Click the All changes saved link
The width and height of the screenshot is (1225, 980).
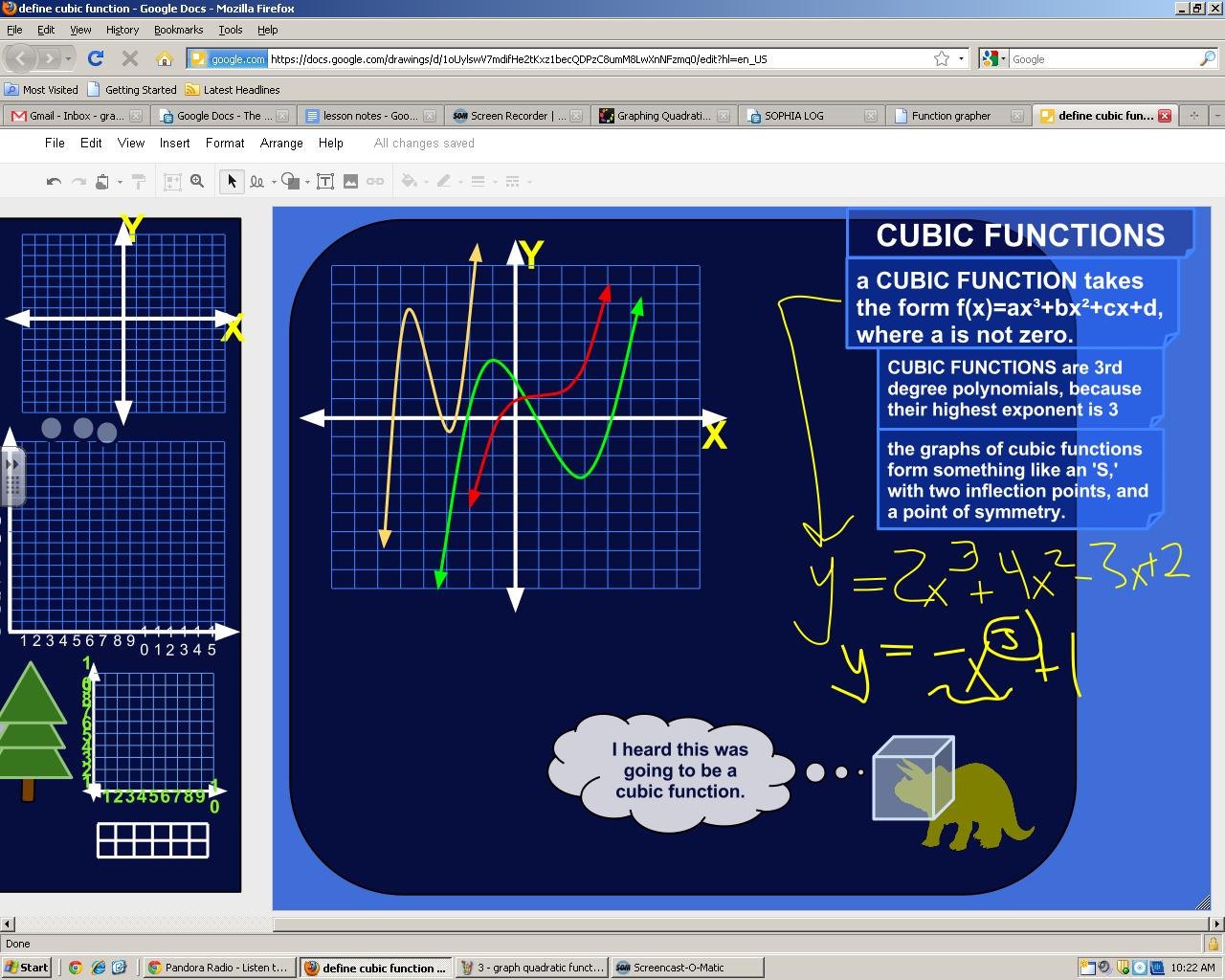[x=423, y=143]
